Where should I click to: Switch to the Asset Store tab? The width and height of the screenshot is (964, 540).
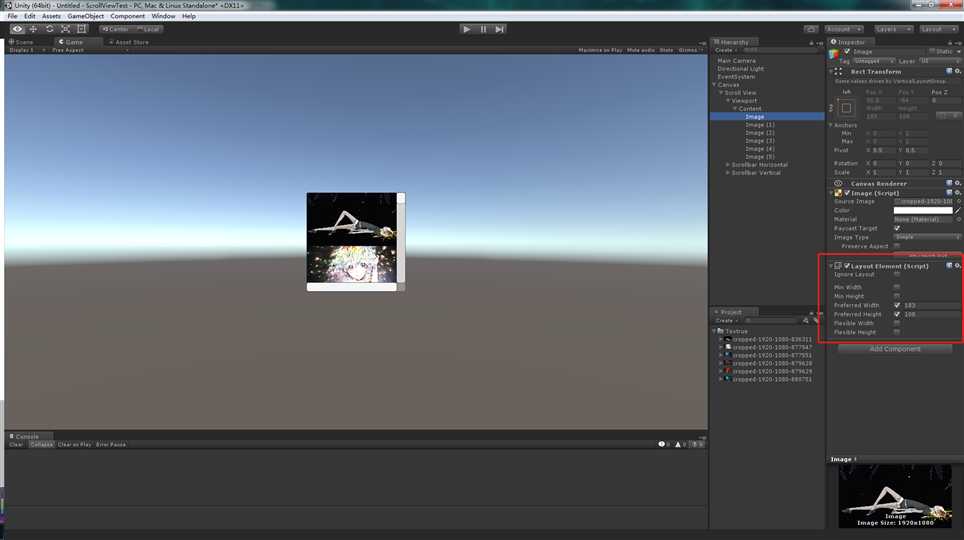129,42
